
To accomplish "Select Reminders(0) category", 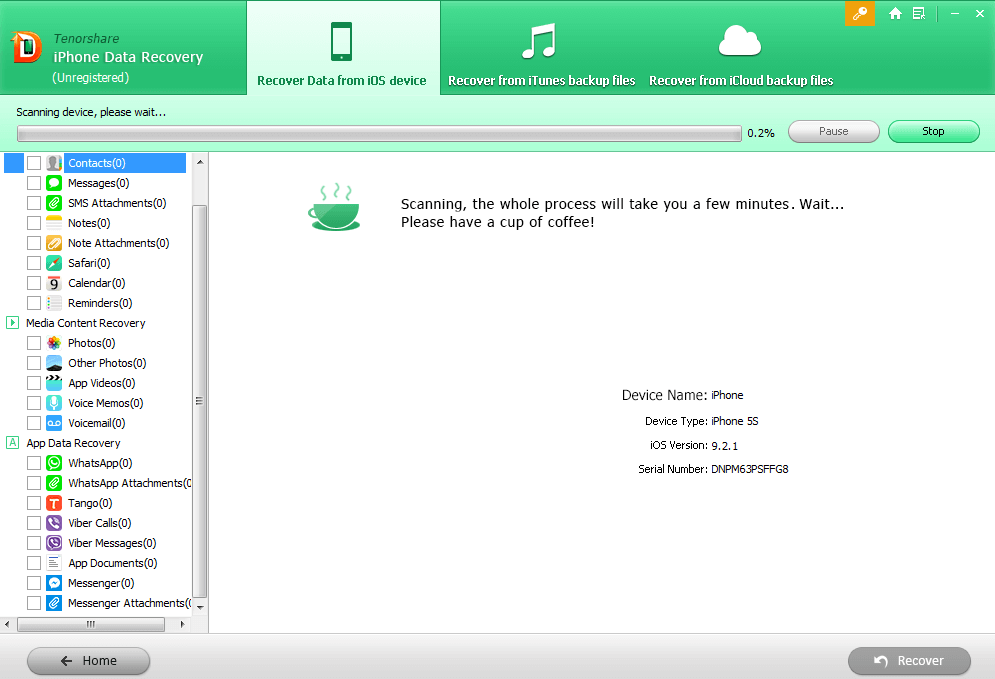I will pos(100,303).
